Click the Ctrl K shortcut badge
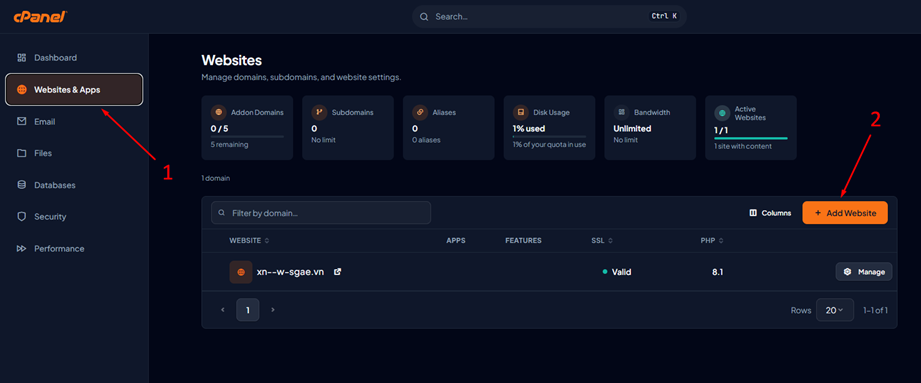This screenshot has width=921, height=383. coord(664,16)
